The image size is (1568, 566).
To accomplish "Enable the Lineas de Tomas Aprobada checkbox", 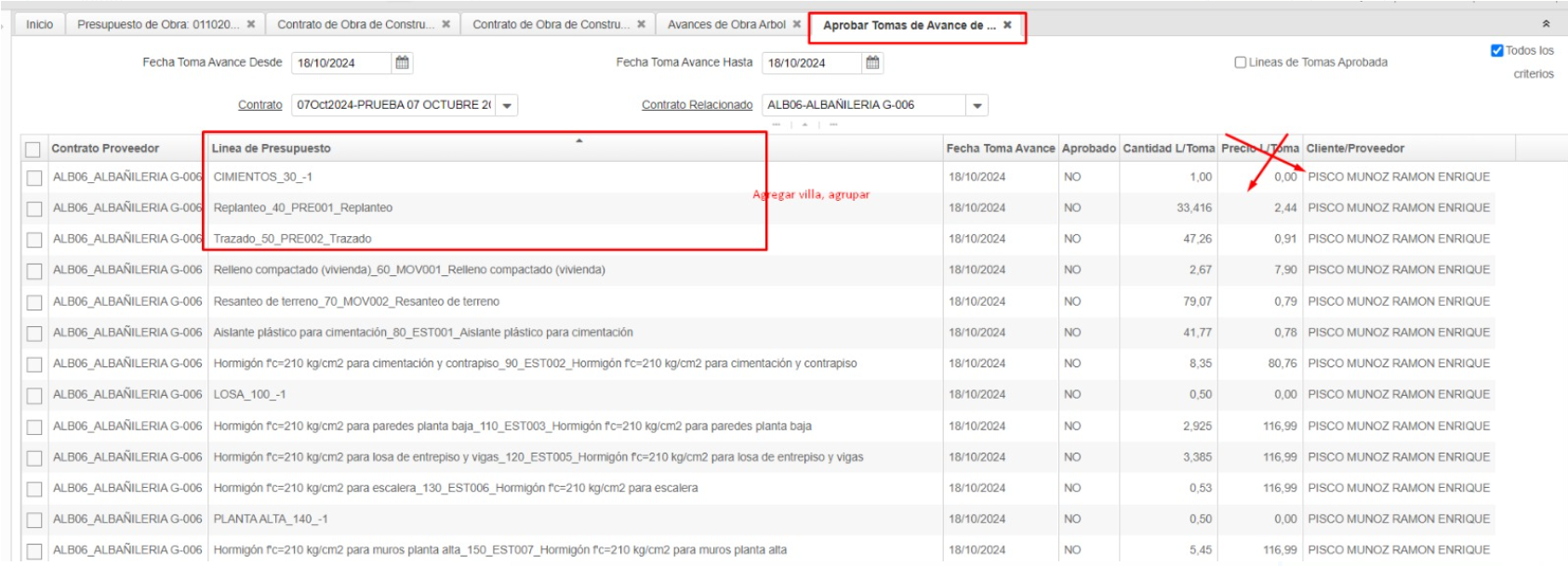I will 1240,62.
